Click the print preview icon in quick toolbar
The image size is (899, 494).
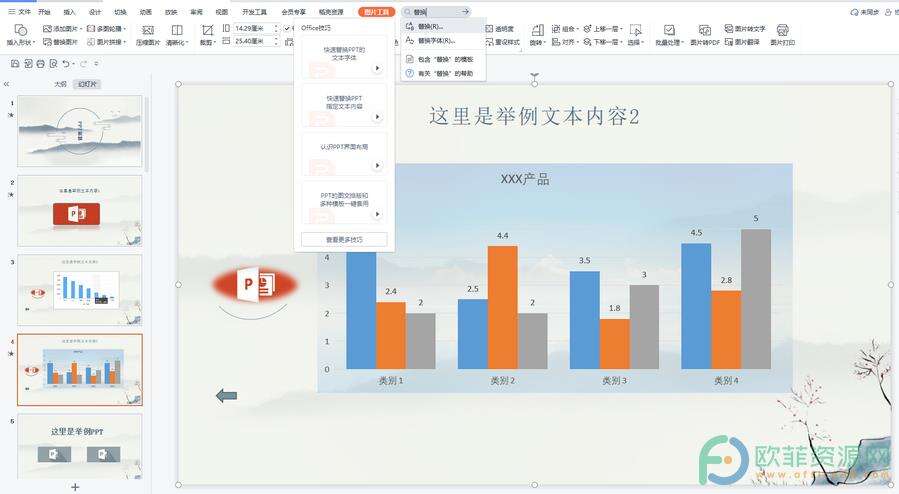53,64
